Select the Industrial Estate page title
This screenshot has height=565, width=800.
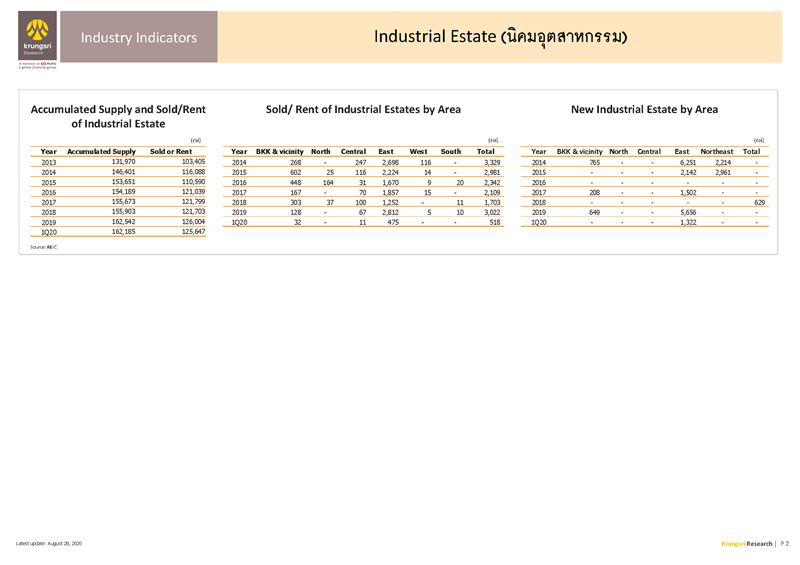click(501, 37)
